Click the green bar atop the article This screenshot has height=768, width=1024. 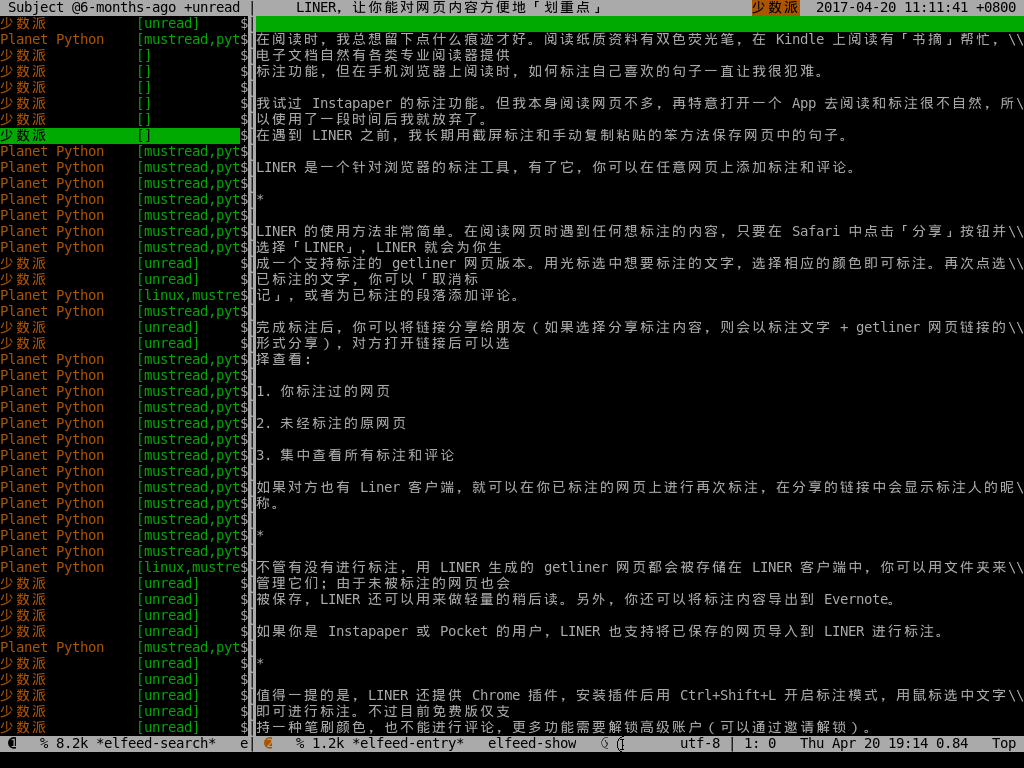click(x=640, y=23)
